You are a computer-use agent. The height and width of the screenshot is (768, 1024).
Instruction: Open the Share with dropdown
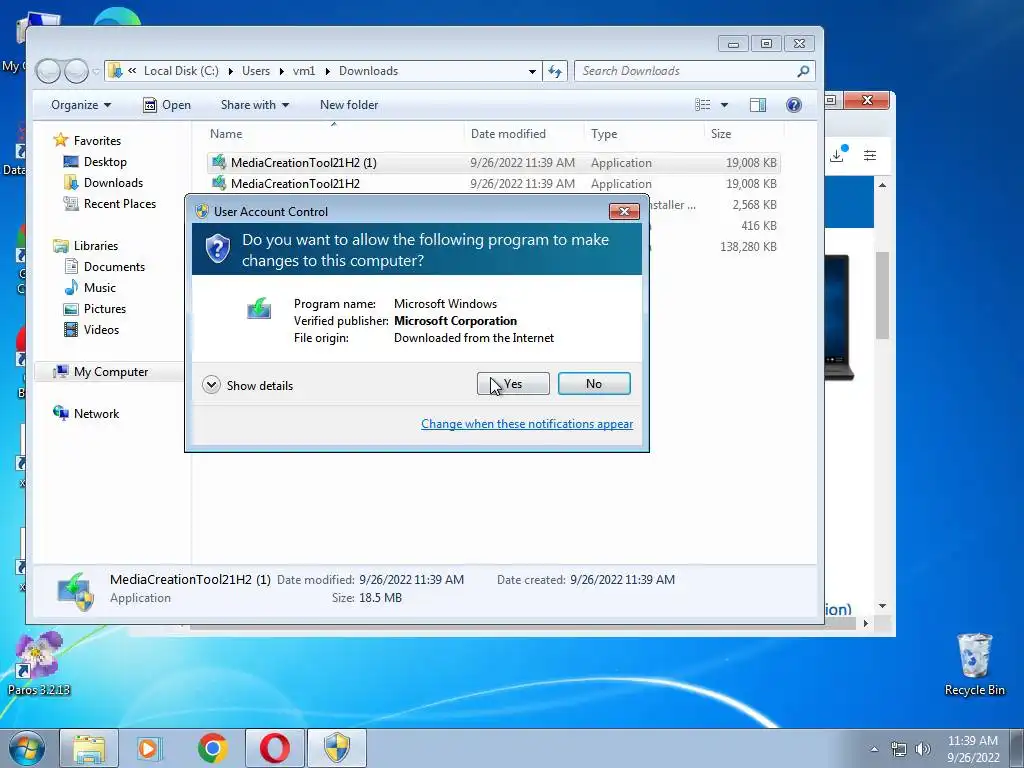255,105
